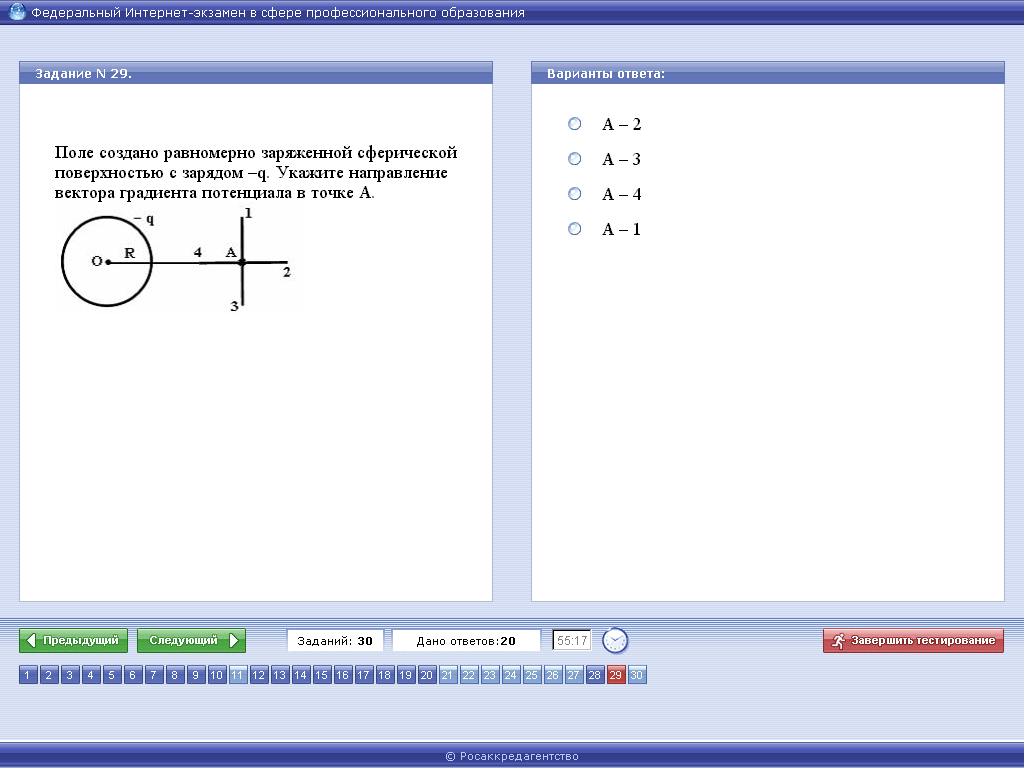Click the current question 29 marker
Screen dimensions: 1024x768
click(x=615, y=675)
